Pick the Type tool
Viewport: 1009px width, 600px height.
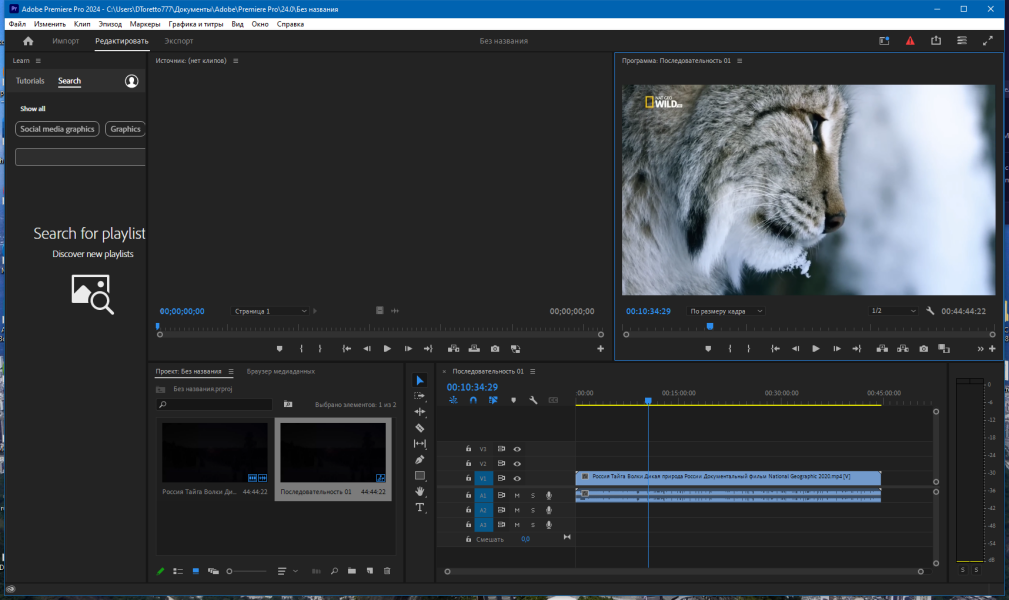click(x=420, y=507)
